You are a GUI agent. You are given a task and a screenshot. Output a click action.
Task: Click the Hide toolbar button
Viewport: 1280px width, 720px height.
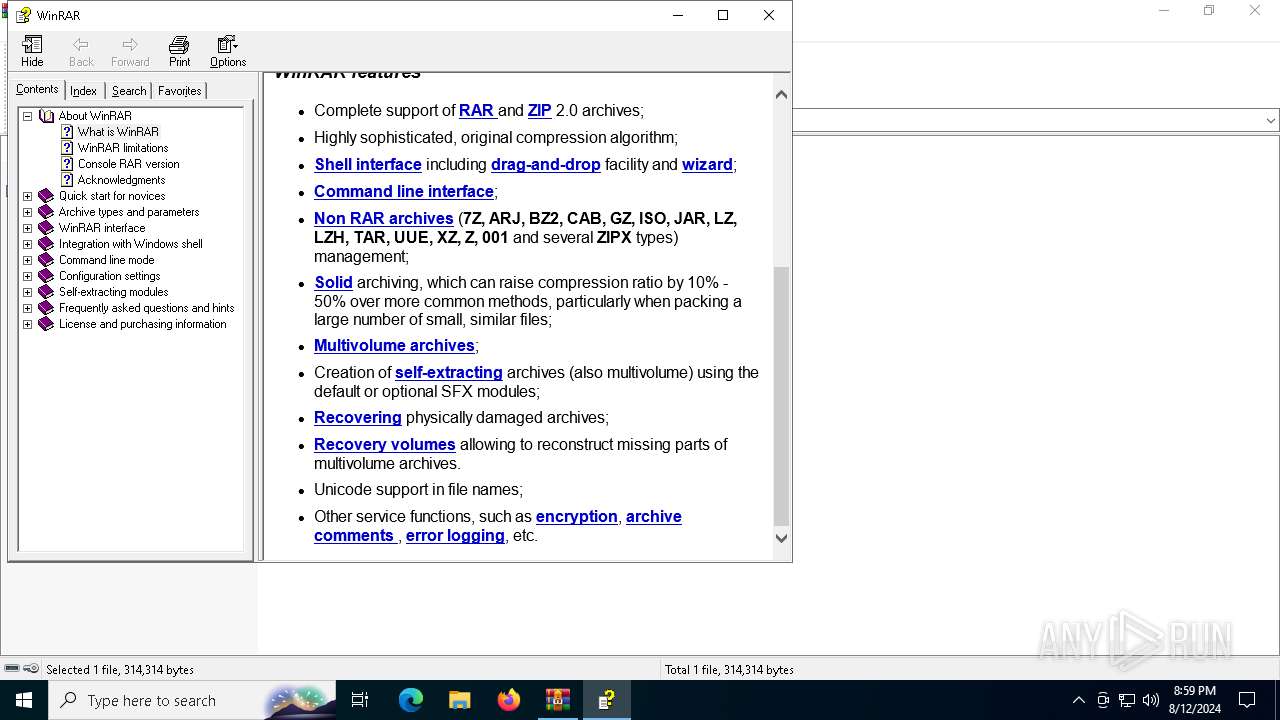[x=32, y=51]
